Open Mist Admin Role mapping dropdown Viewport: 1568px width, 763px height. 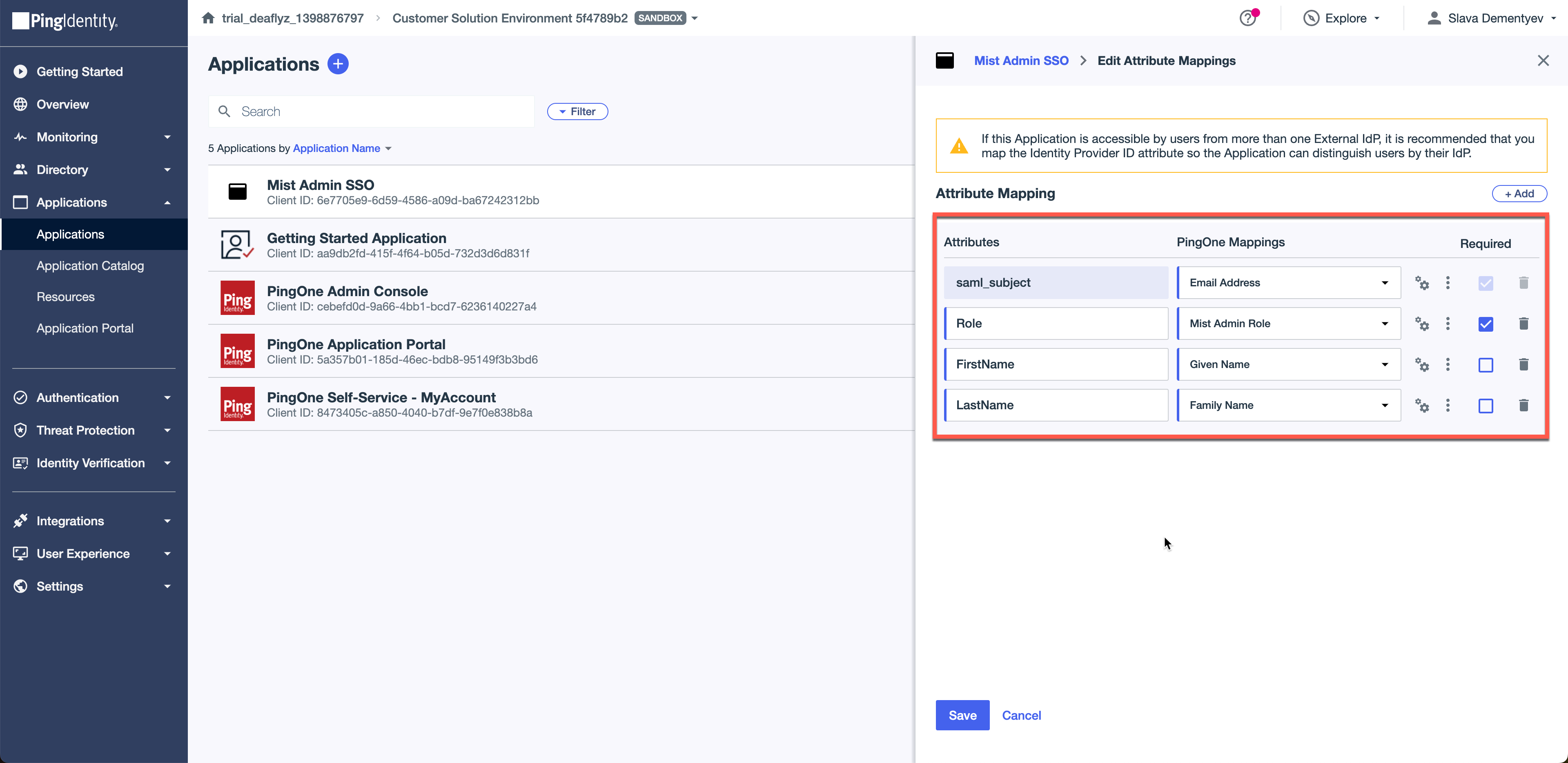coord(1288,323)
